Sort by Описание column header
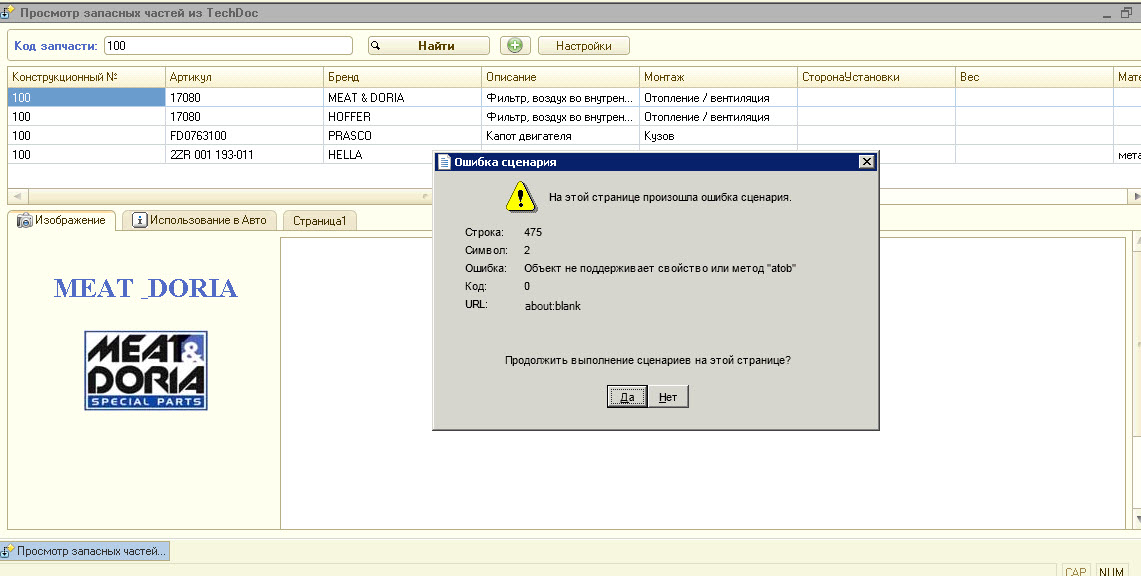Viewport: 1141px width, 576px height. click(x=560, y=77)
